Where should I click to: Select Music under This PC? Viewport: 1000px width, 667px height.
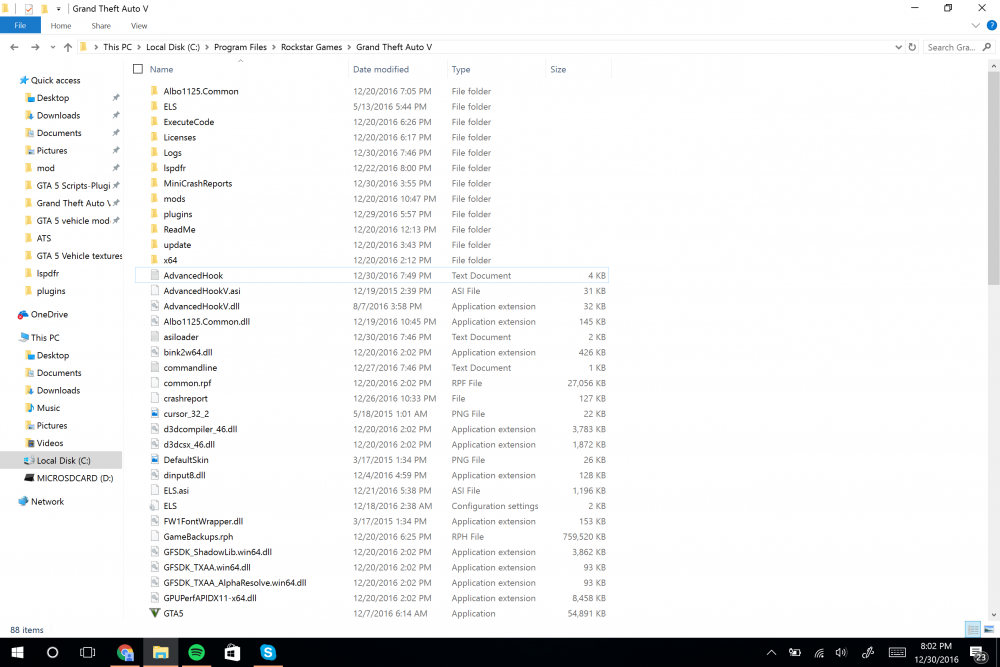(x=48, y=407)
